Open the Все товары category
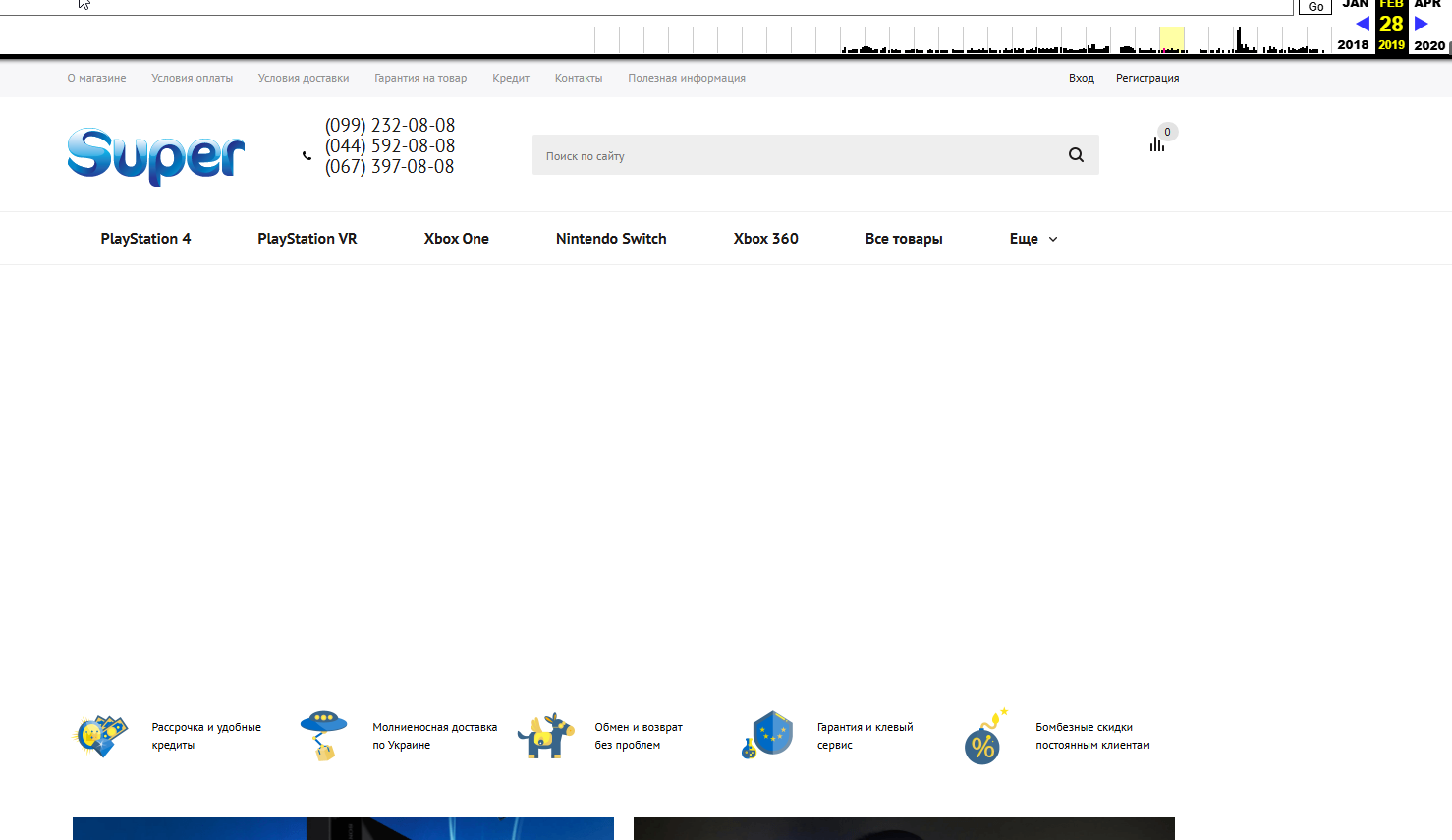Image resolution: width=1452 pixels, height=840 pixels. 904,239
